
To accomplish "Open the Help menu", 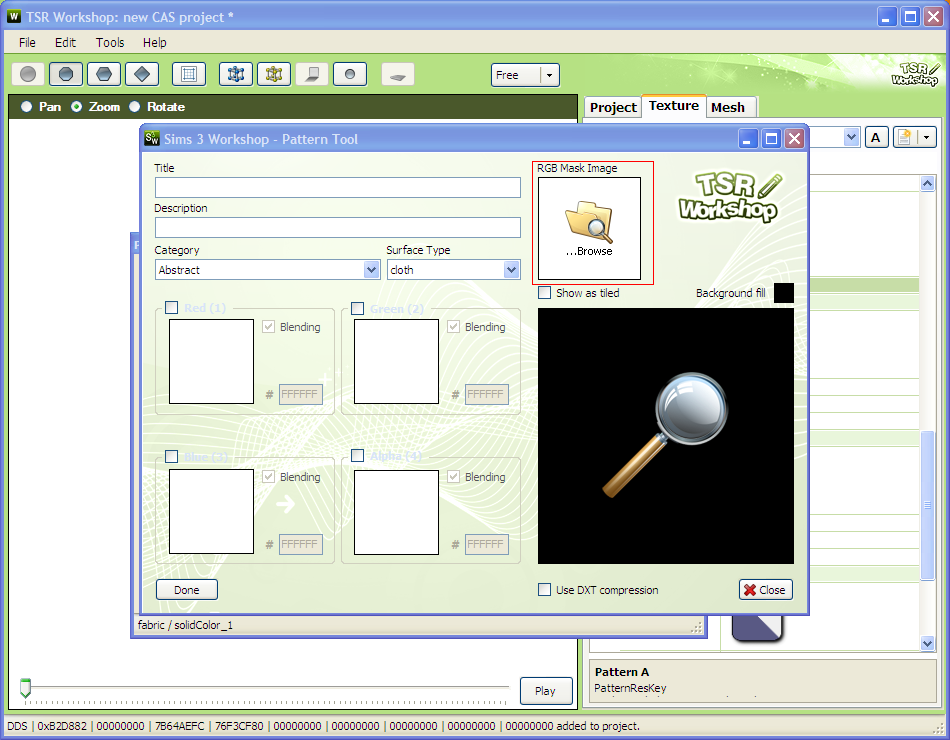I will tap(154, 42).
